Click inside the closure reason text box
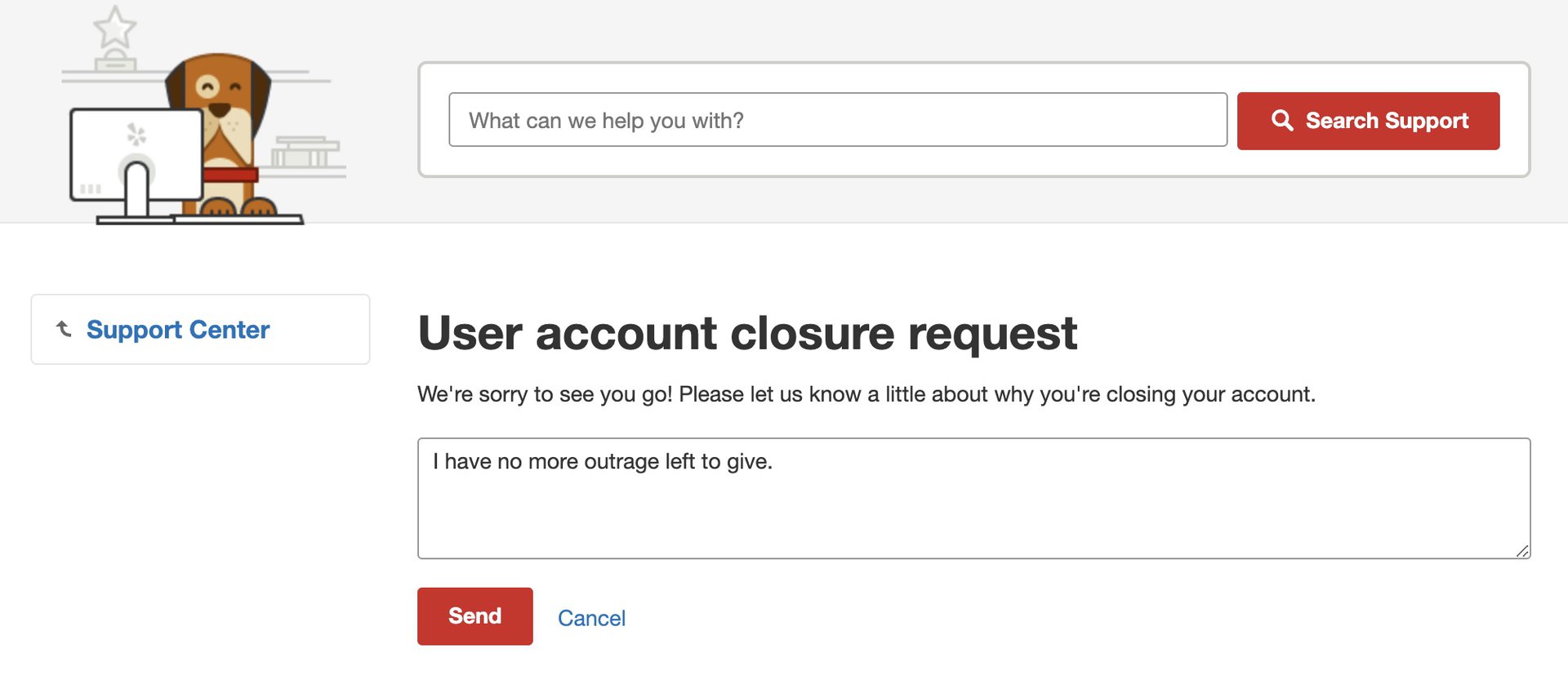 pos(973,514)
